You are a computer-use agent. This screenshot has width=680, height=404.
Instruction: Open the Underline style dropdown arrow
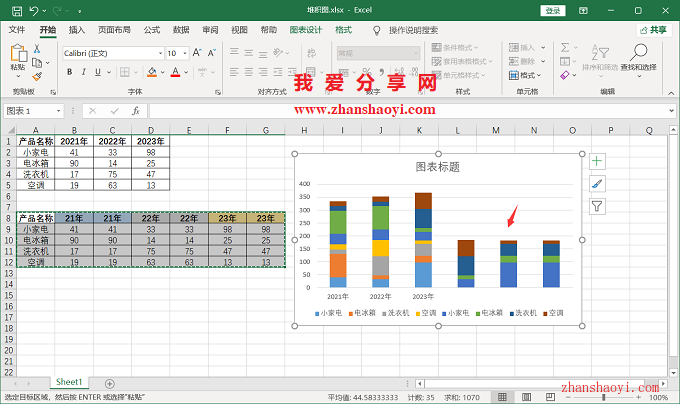[x=109, y=72]
